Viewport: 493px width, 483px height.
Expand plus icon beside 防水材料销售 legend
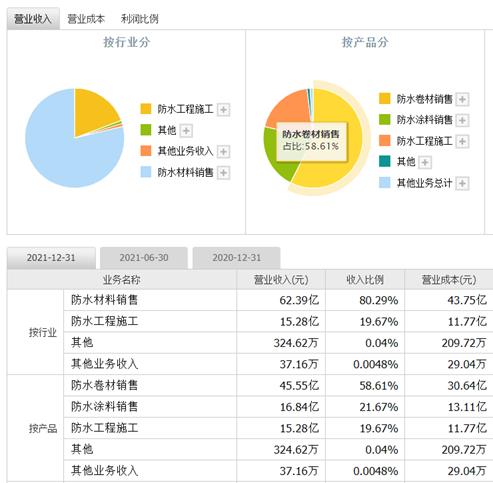pyautogui.click(x=223, y=173)
